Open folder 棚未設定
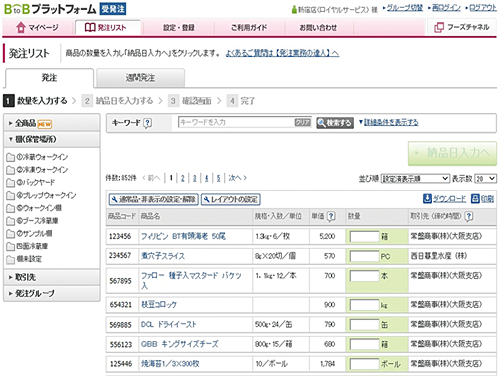Screen dimensions: 500x376 pos(24,259)
